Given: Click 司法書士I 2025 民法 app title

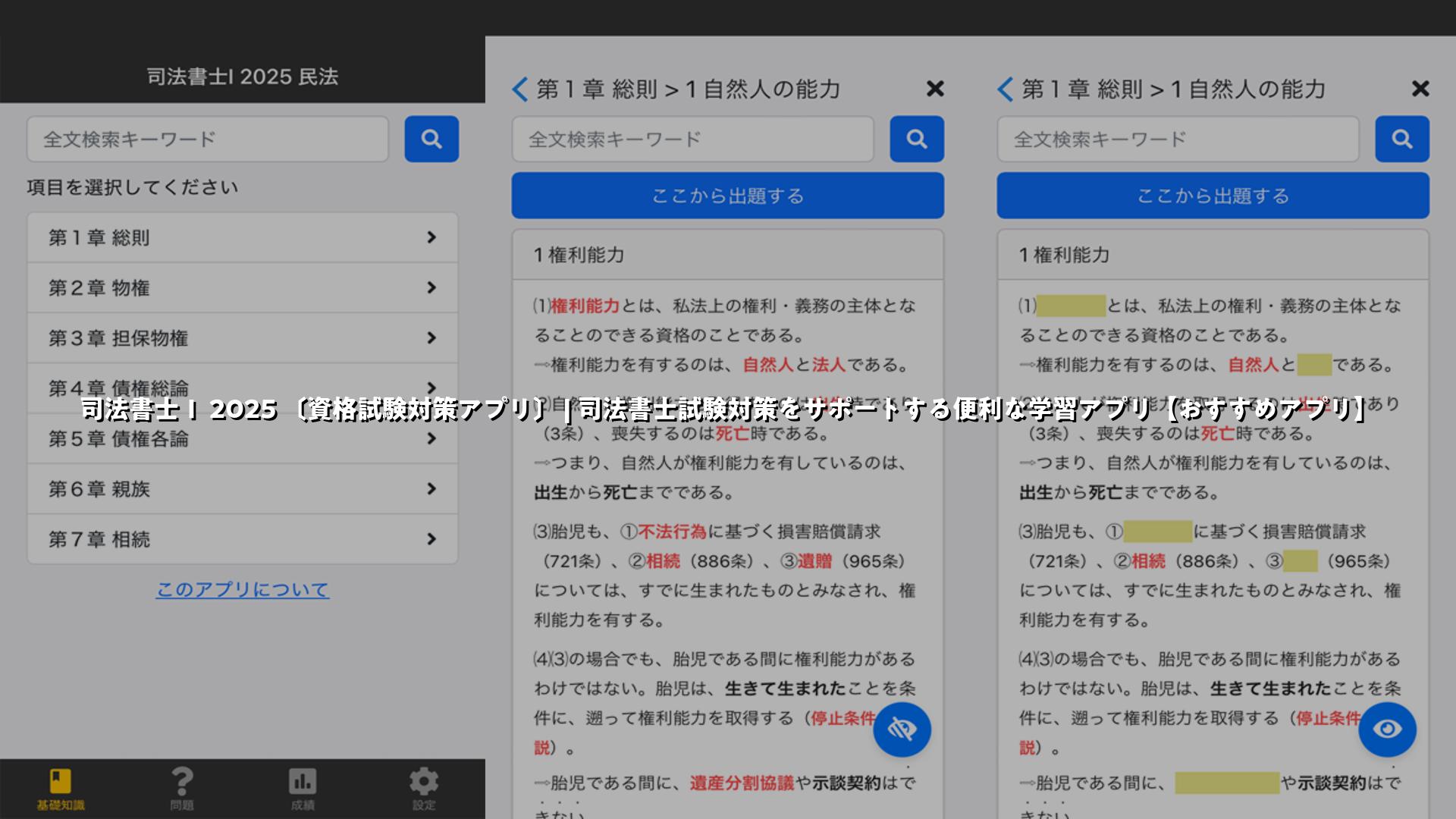Looking at the screenshot, I should 243,77.
